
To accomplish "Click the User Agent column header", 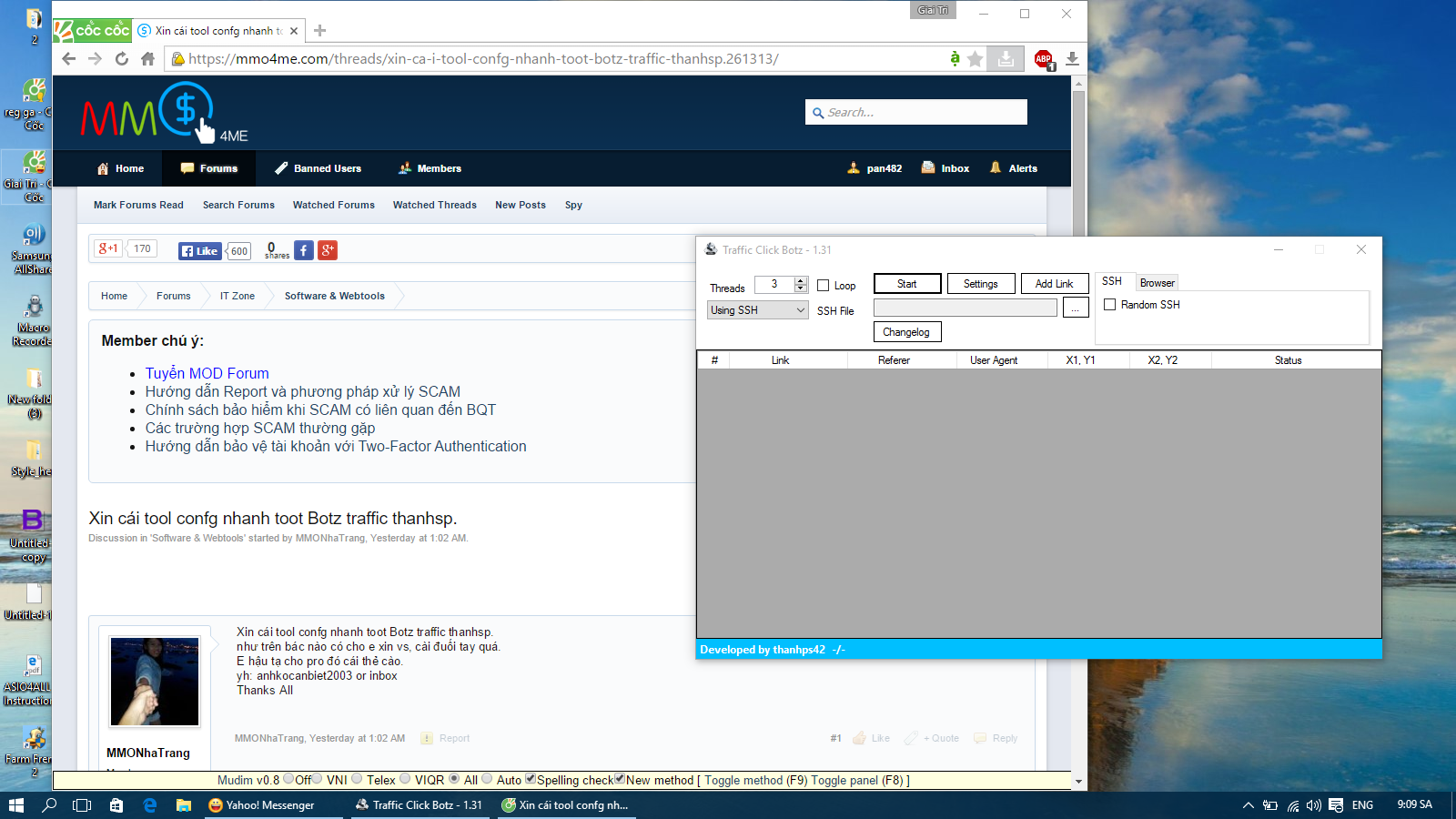I will click(994, 360).
